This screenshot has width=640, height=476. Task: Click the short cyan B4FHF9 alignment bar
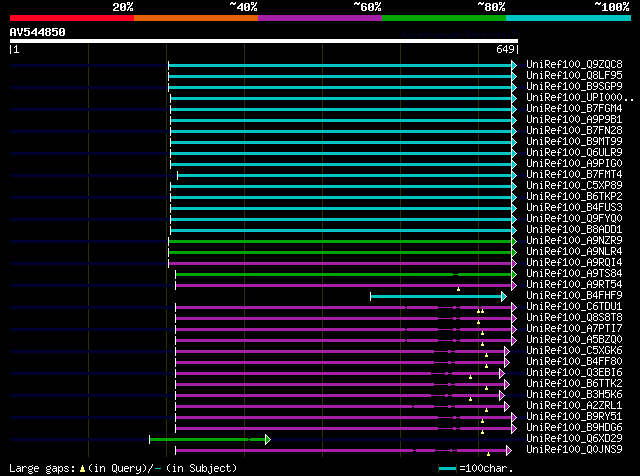pyautogui.click(x=436, y=296)
